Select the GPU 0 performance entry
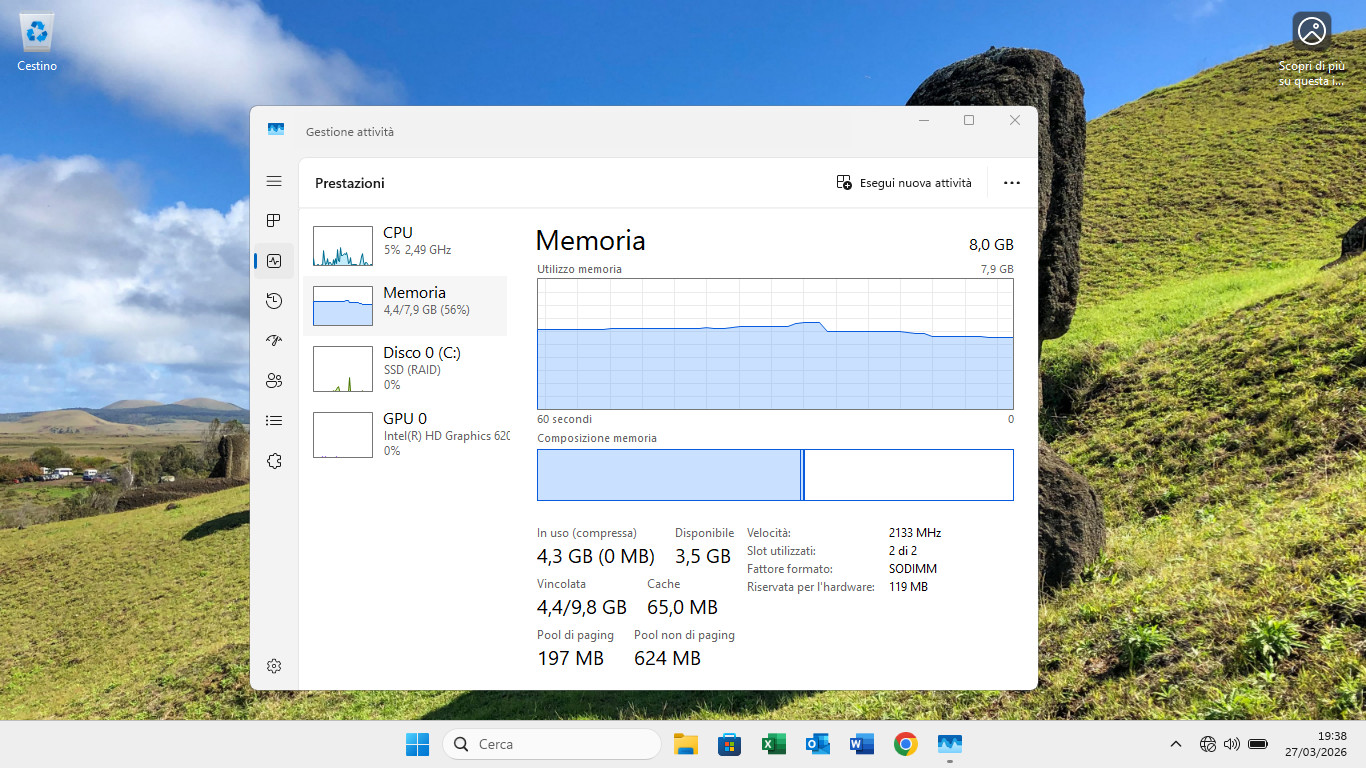1366x768 pixels. tap(405, 435)
